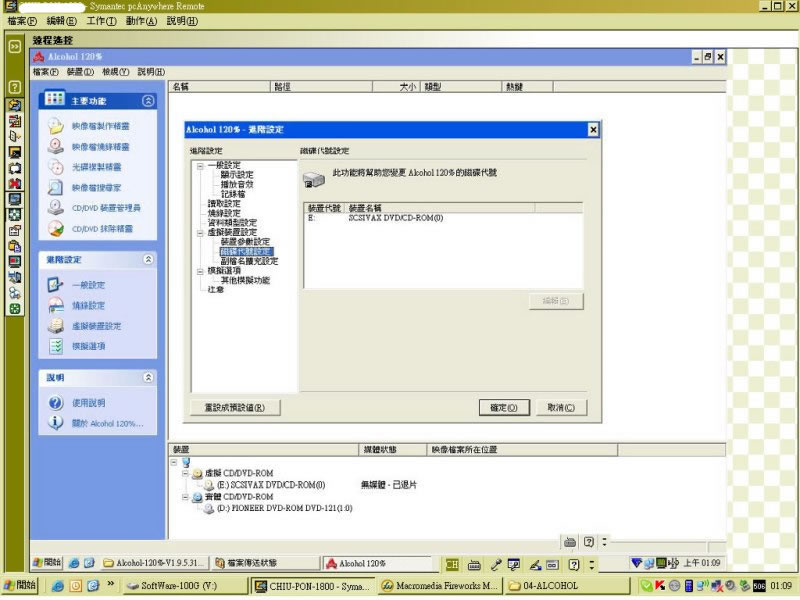This screenshot has width=800, height=600.
Task: Sort the image list by the 名稱 column
Action: click(219, 87)
